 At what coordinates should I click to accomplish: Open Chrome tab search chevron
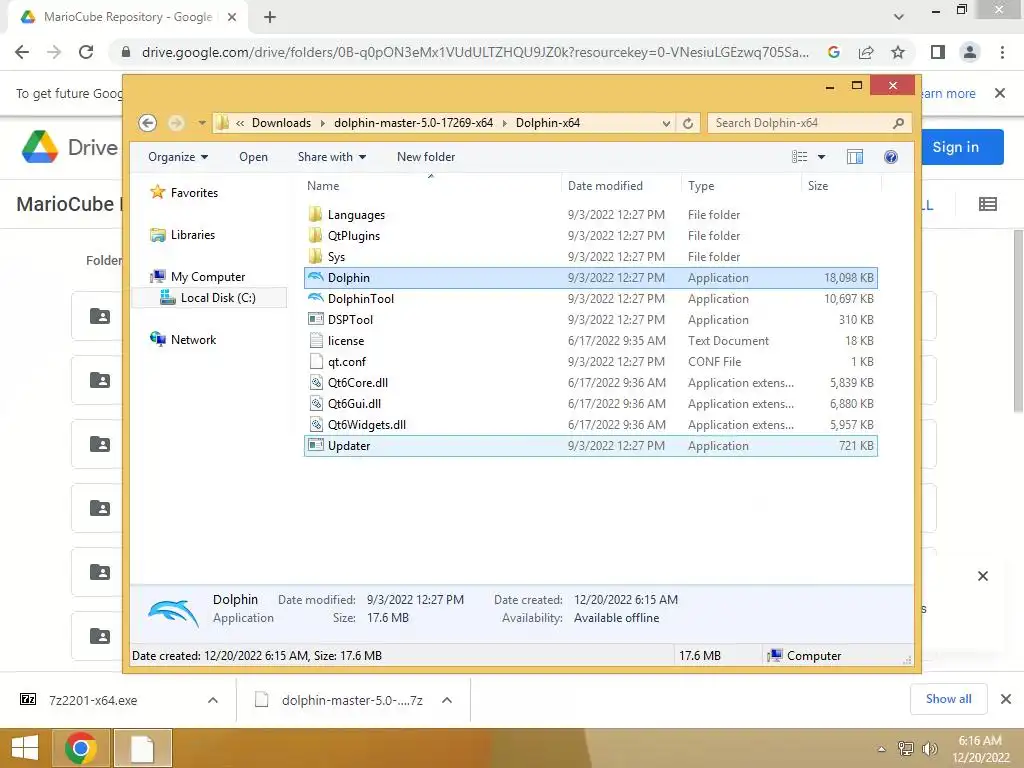coord(899,16)
